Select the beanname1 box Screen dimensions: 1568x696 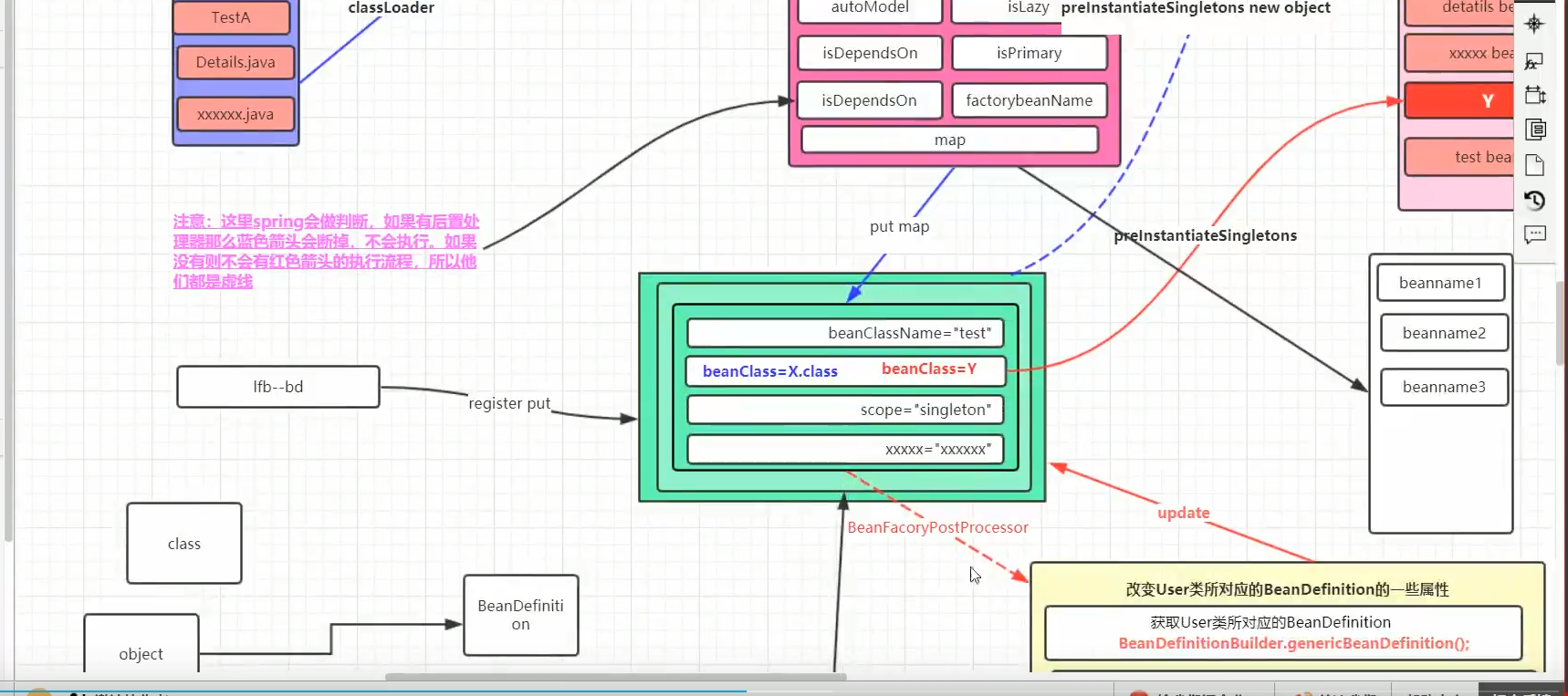(x=1440, y=283)
